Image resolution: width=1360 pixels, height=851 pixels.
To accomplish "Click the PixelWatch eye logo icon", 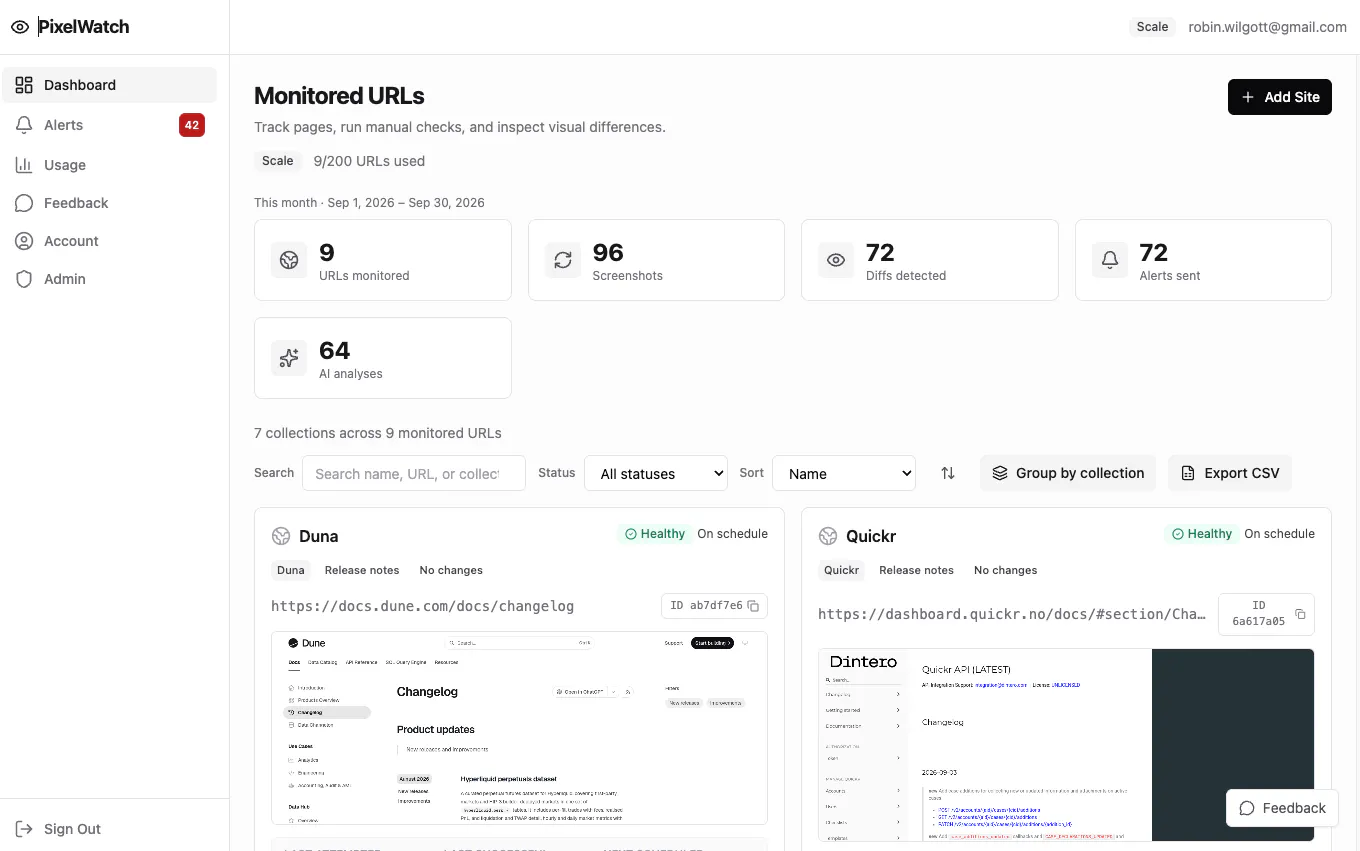I will click(x=20, y=27).
